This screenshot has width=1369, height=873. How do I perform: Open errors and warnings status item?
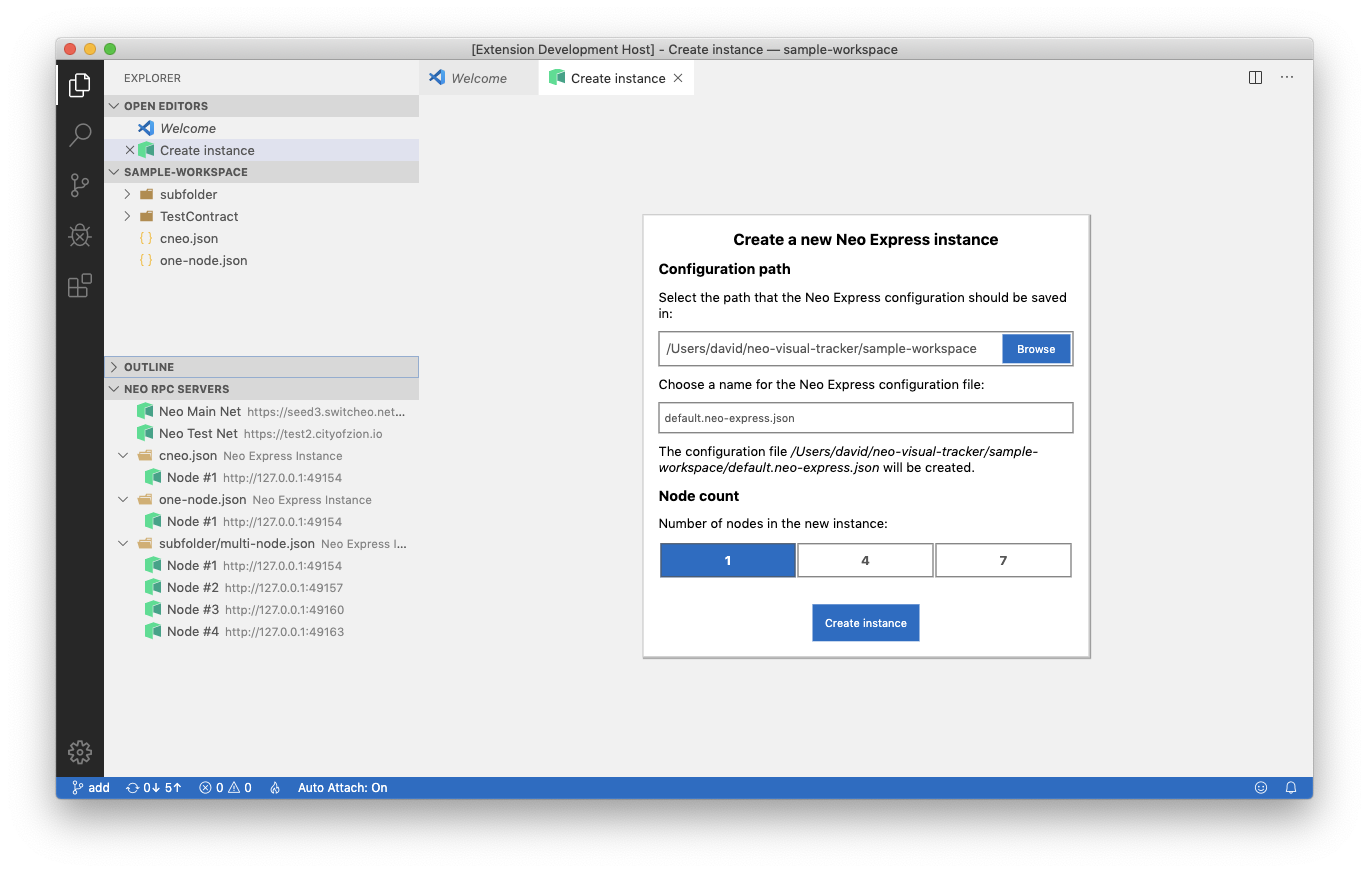pyautogui.click(x=225, y=788)
